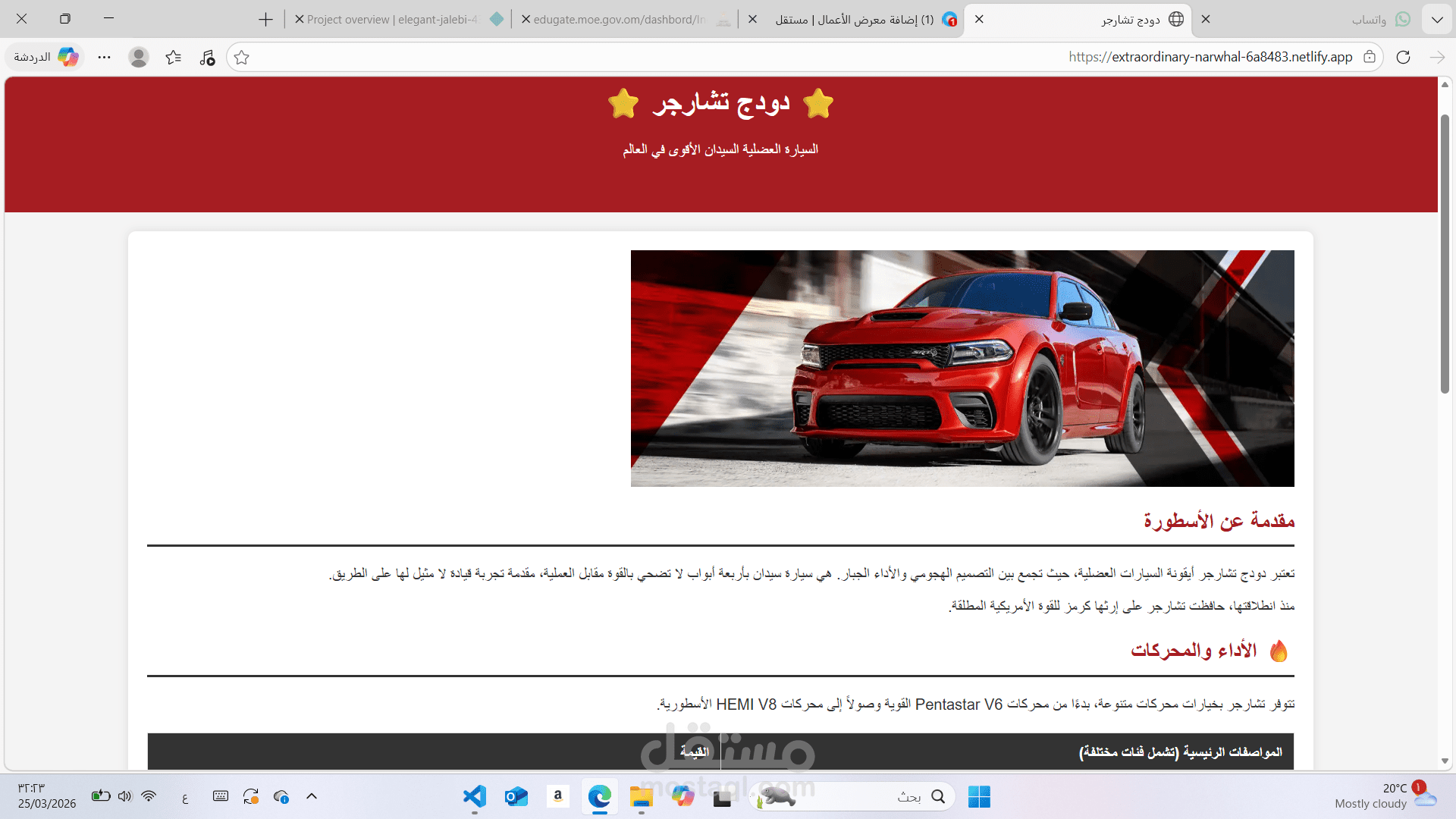
Task: Open Copilot chat via الدردشة button
Action: [43, 57]
